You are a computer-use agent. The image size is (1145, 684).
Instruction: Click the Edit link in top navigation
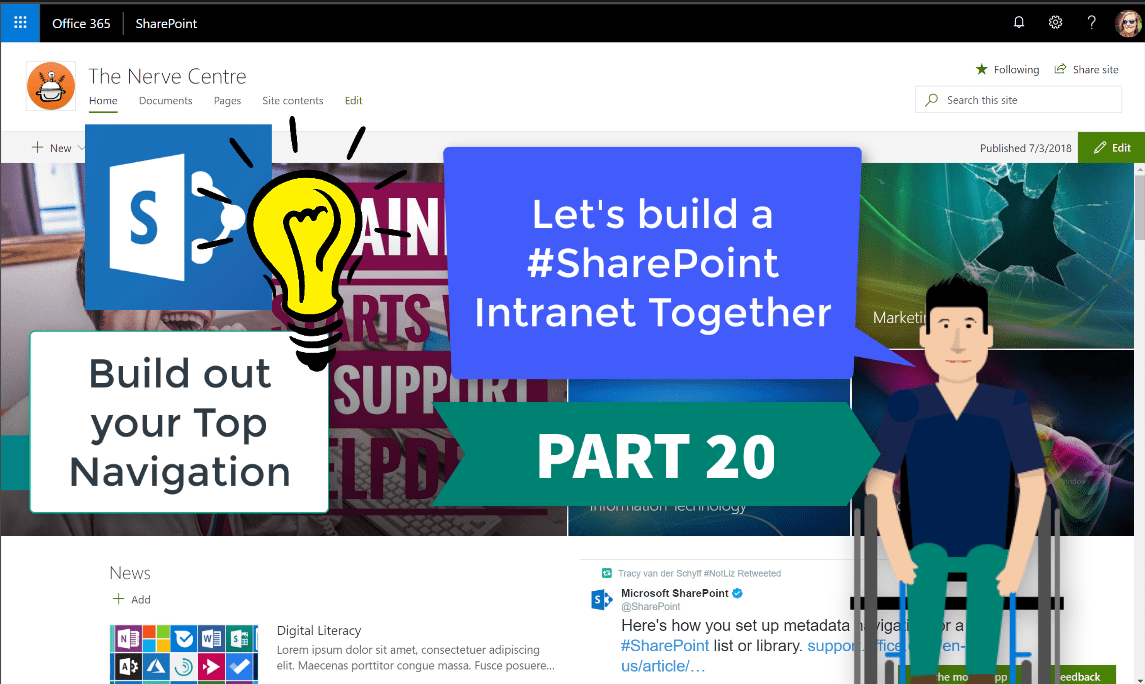click(x=353, y=101)
